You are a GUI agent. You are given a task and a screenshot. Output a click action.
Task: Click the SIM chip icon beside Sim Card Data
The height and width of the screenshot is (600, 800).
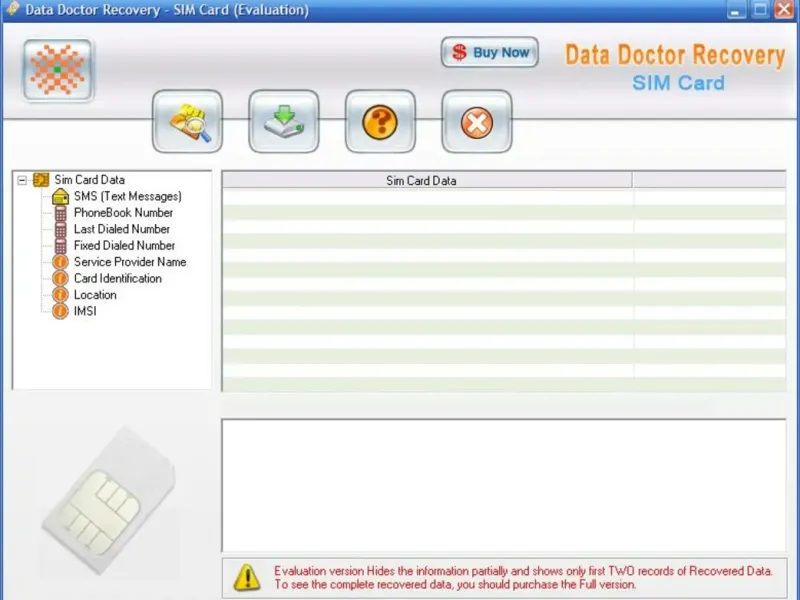pyautogui.click(x=41, y=180)
